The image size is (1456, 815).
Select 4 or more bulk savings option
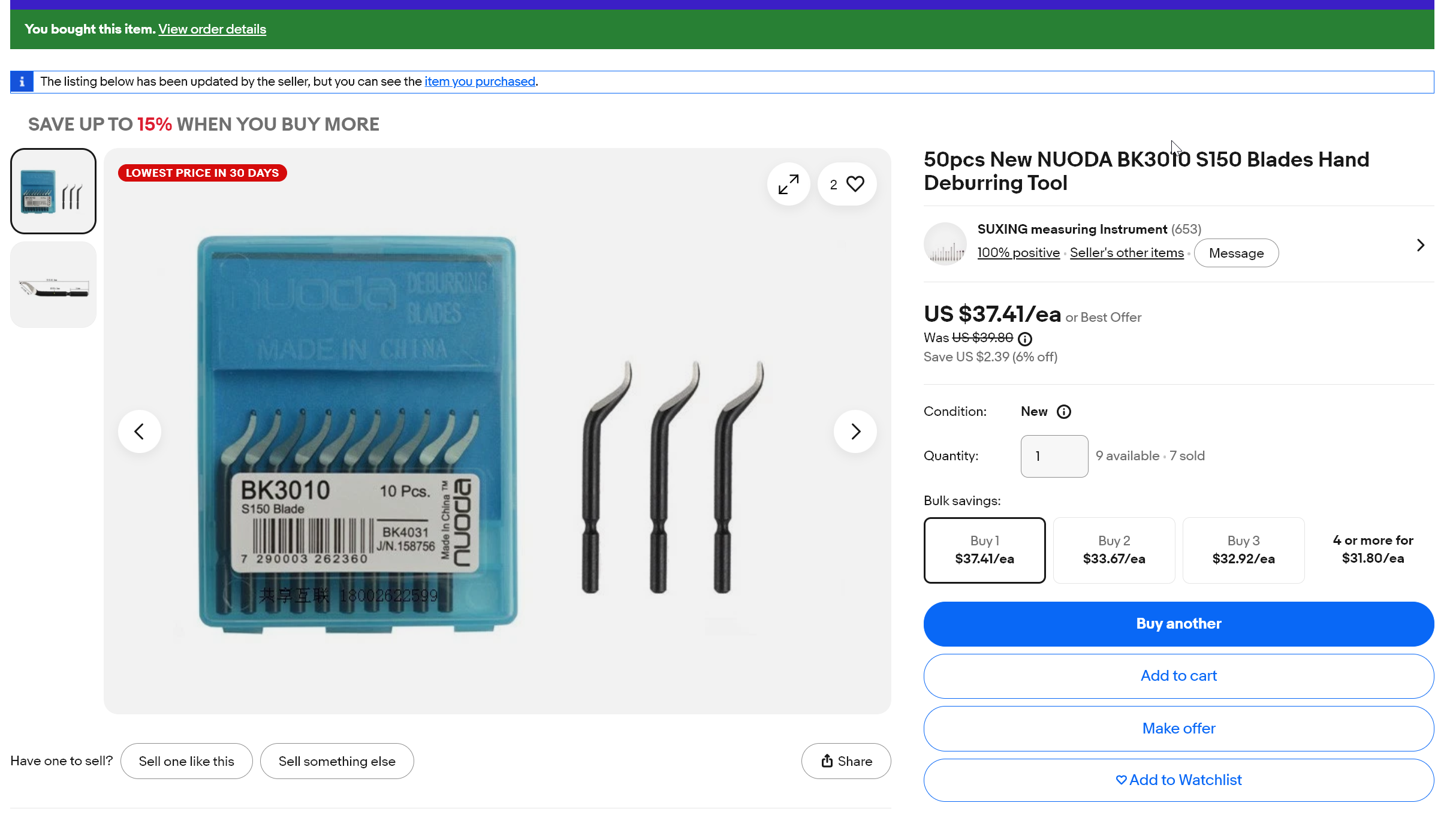[x=1373, y=550]
